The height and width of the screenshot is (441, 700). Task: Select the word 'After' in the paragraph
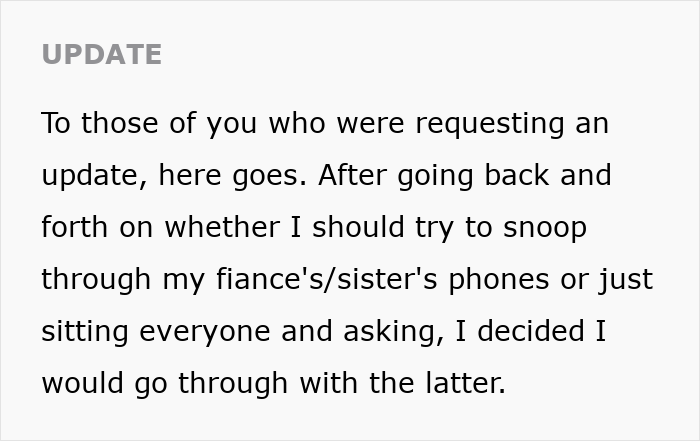[x=352, y=175]
